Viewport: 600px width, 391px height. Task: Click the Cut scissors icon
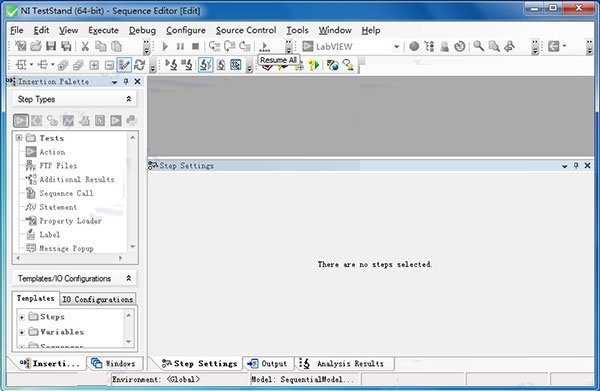[x=85, y=46]
